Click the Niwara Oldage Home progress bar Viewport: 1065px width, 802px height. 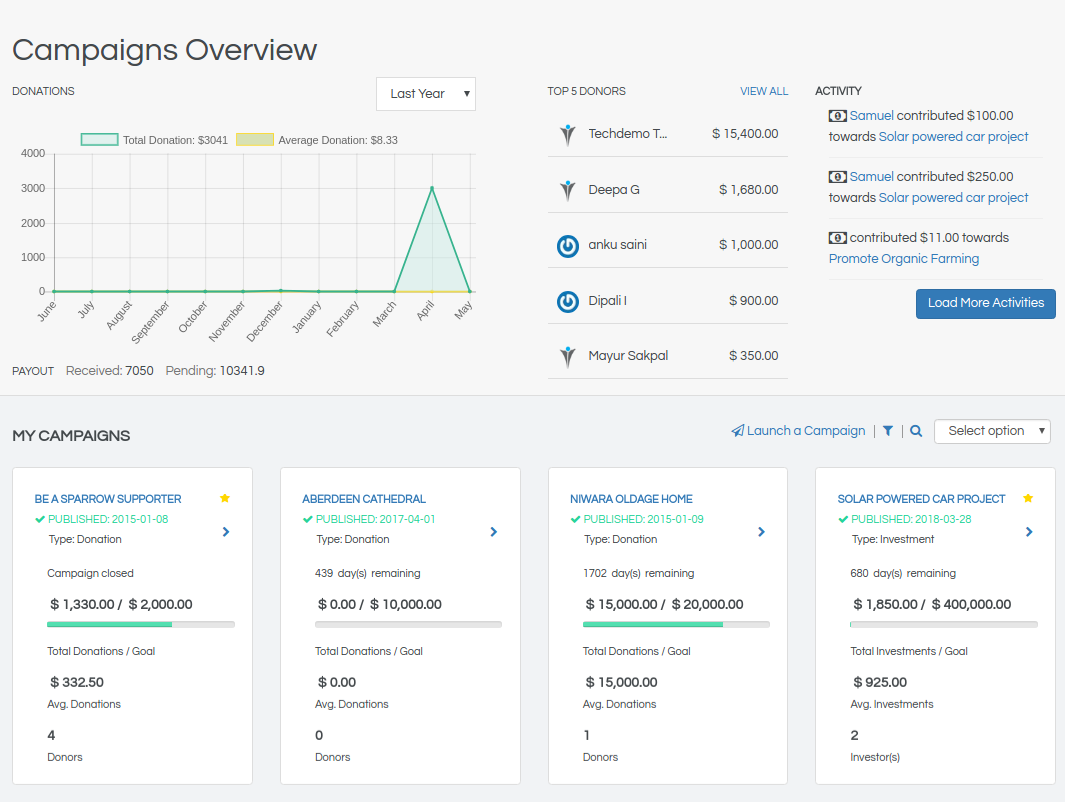(676, 624)
